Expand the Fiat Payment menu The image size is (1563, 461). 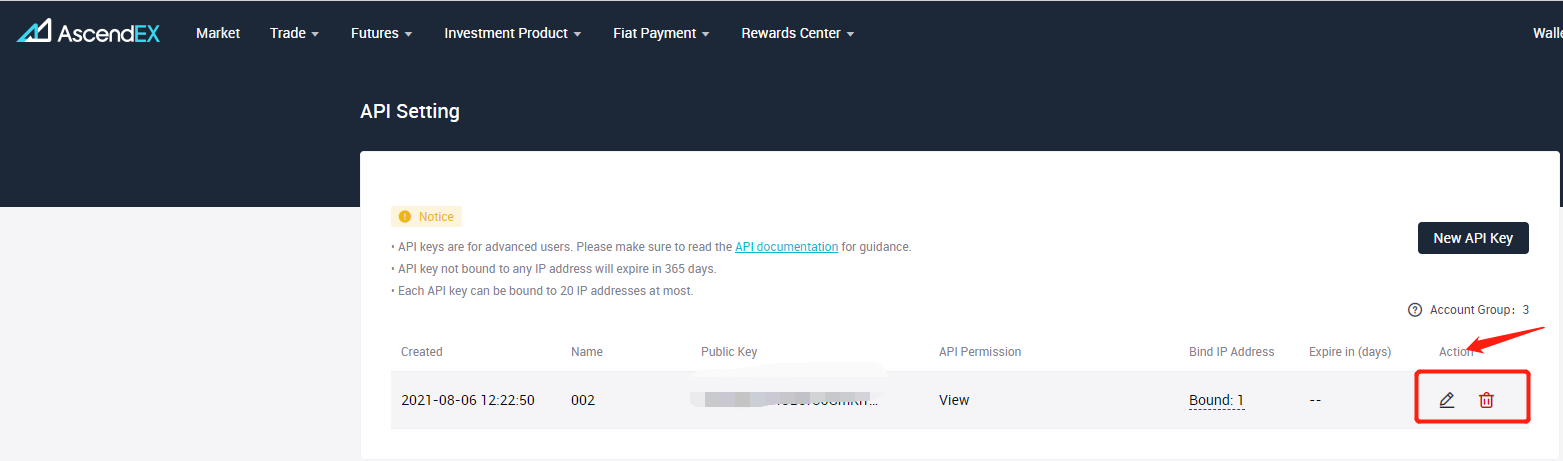[x=661, y=33]
